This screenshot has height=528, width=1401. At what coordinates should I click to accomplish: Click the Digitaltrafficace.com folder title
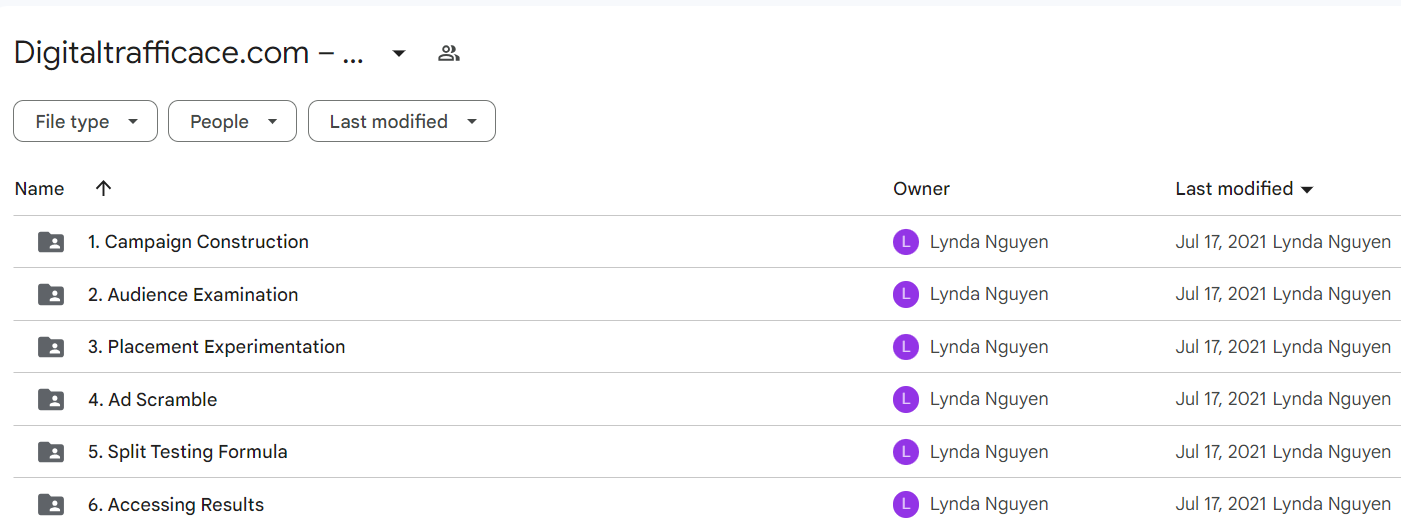click(x=188, y=53)
